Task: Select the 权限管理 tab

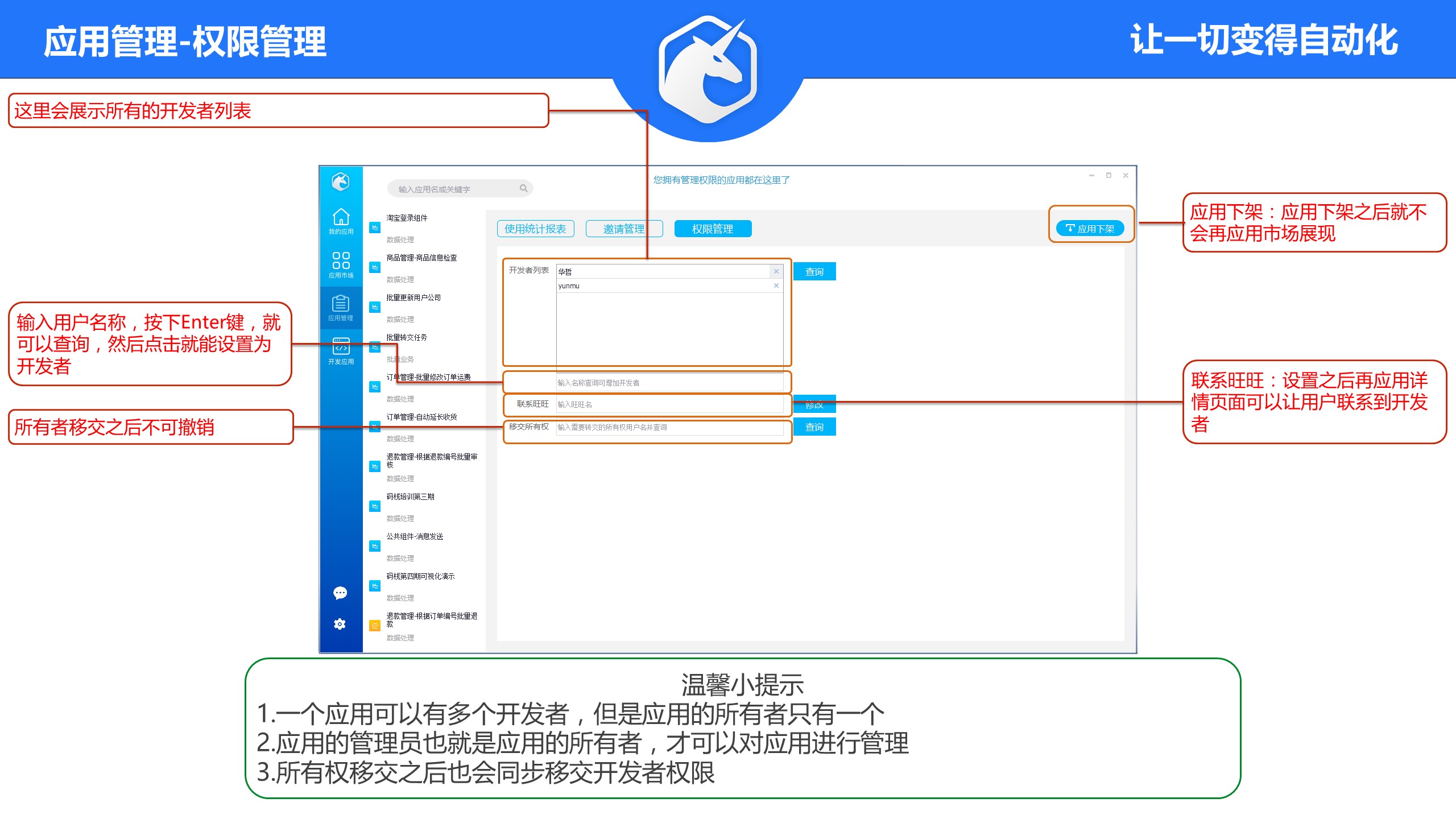Action: click(713, 229)
